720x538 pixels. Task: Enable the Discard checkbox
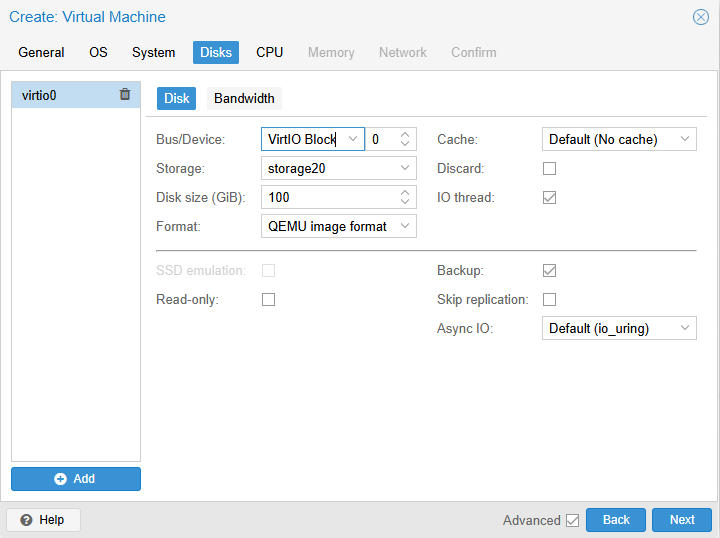549,169
